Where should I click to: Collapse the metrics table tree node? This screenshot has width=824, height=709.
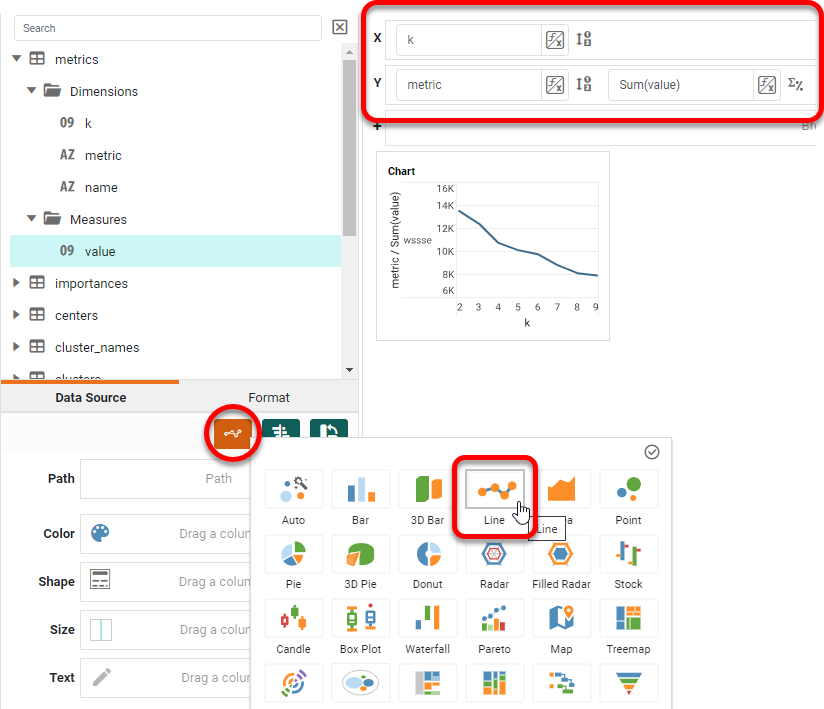click(x=16, y=59)
